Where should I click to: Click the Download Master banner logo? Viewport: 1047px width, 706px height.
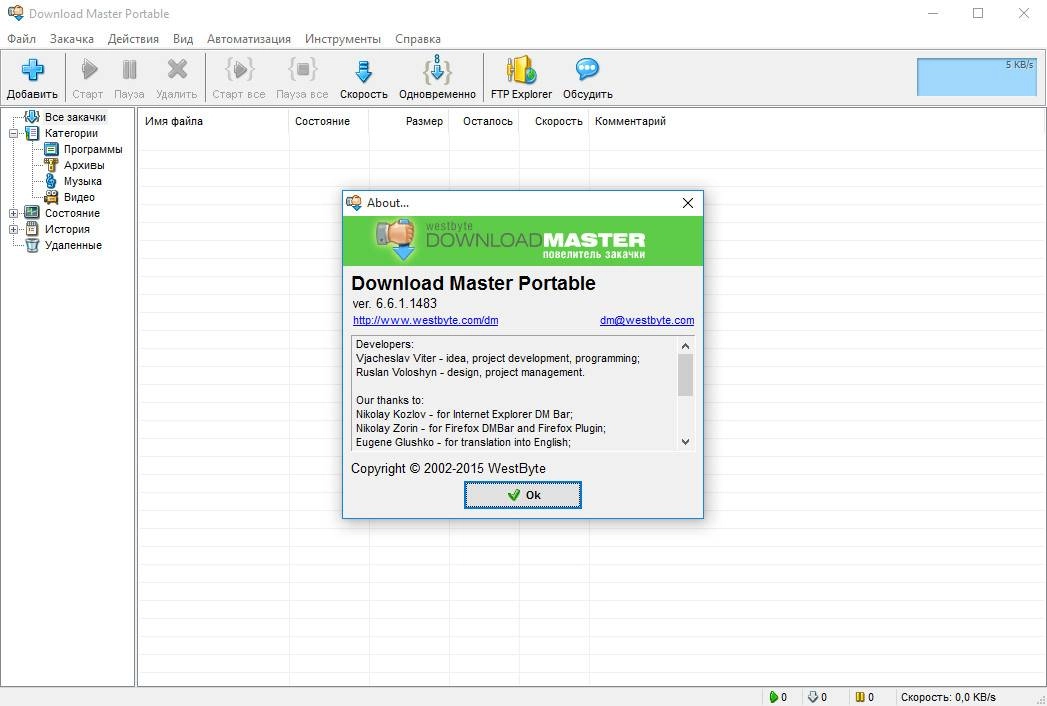(523, 241)
